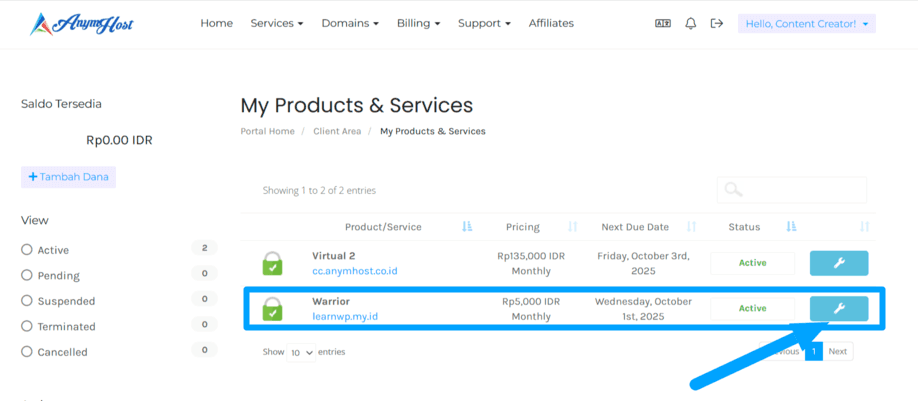918x401 pixels.
Task: Click the Wednesday, October 1st due date
Action: 643,309
